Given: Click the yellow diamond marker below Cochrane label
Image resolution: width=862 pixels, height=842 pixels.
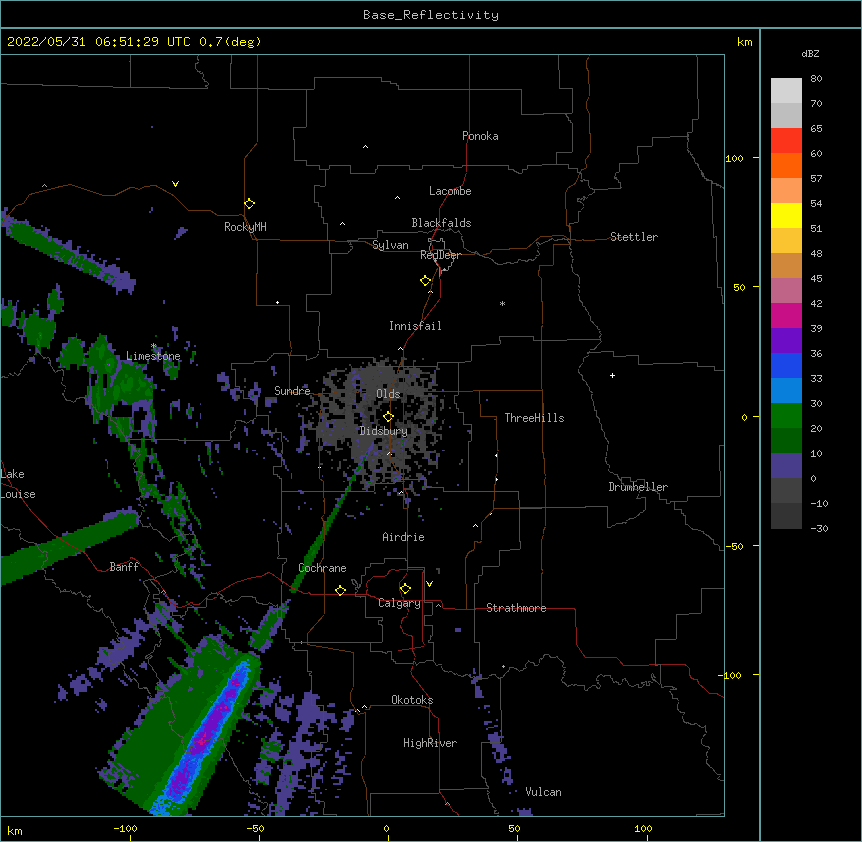Looking at the screenshot, I should 340,590.
